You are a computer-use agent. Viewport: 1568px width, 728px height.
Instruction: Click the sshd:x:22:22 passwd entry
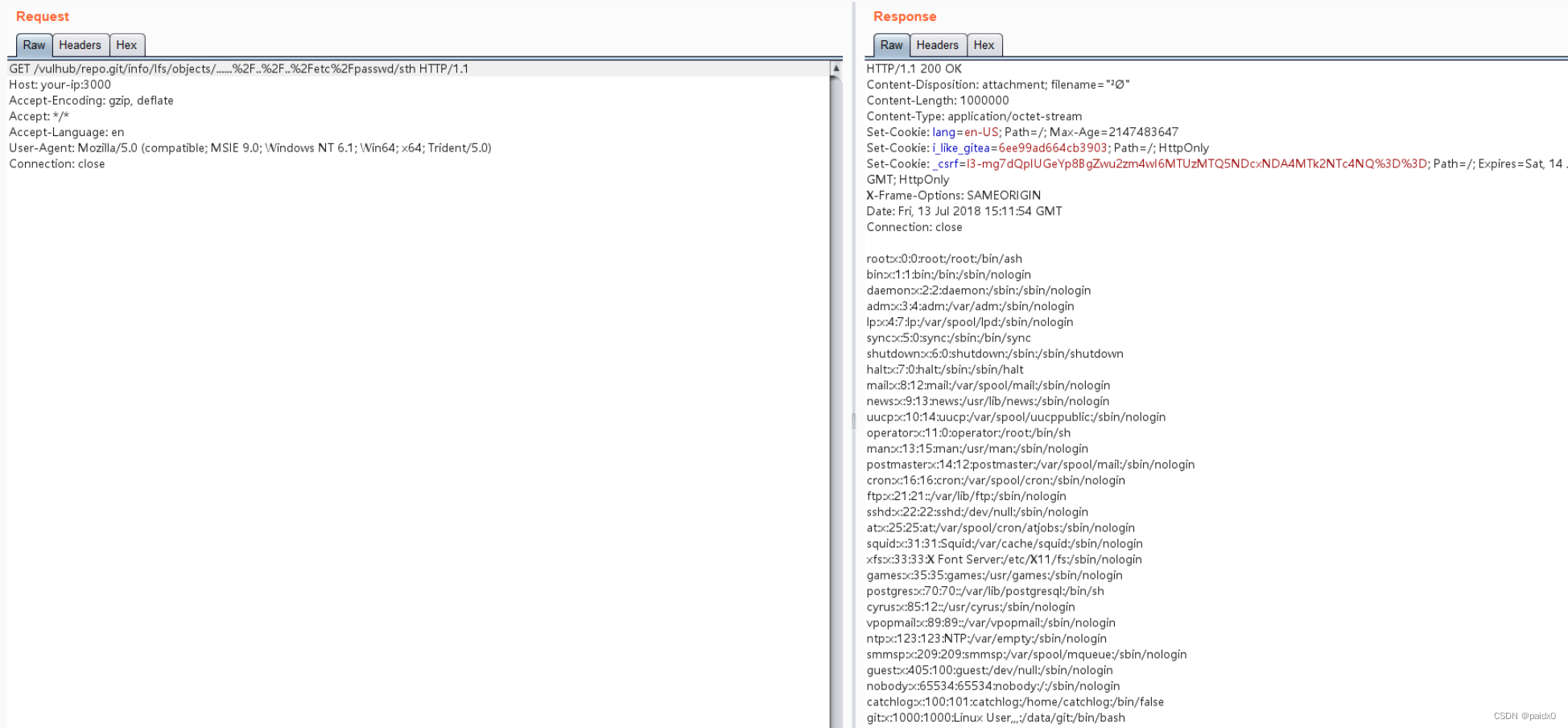(978, 512)
